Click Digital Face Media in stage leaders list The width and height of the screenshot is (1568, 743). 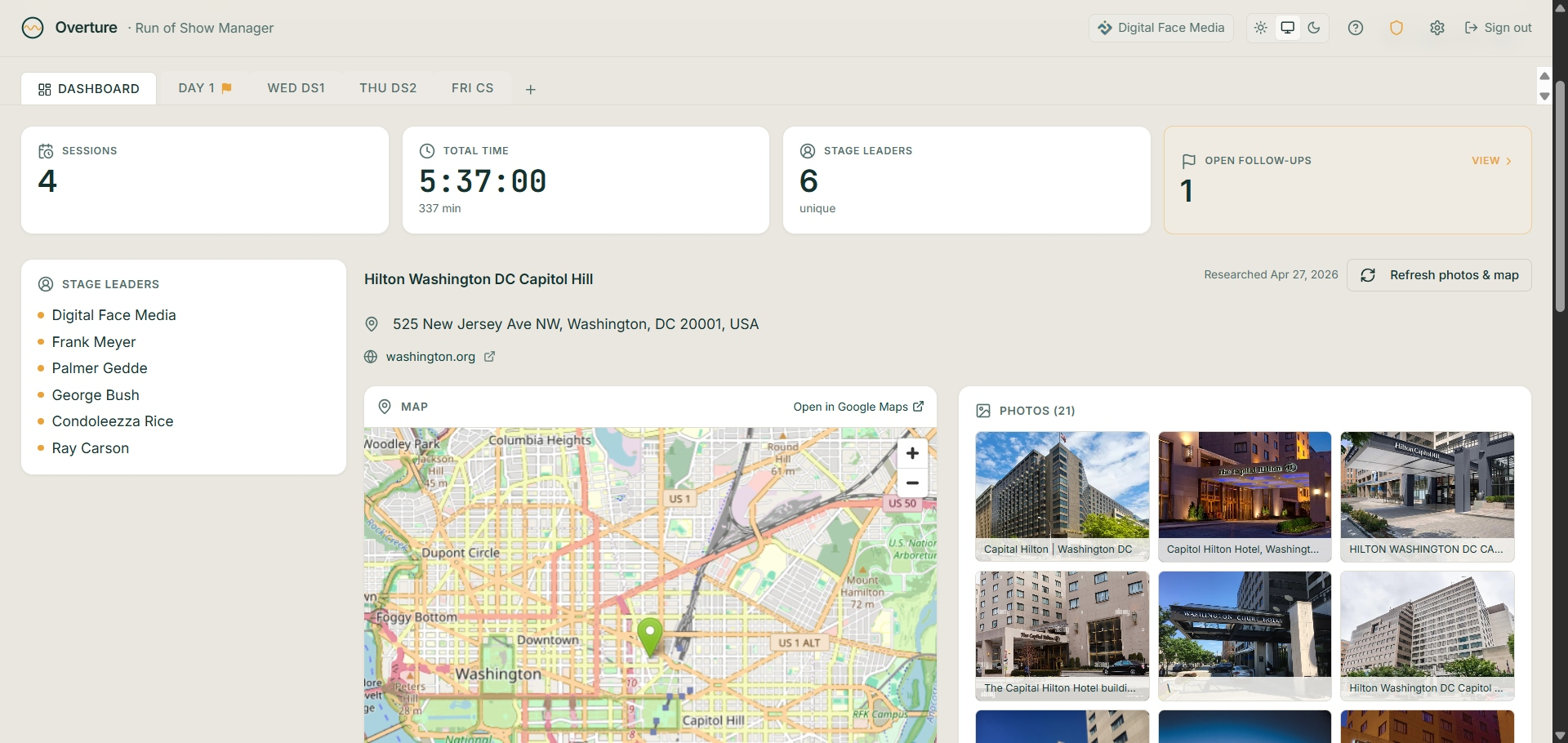[114, 315]
